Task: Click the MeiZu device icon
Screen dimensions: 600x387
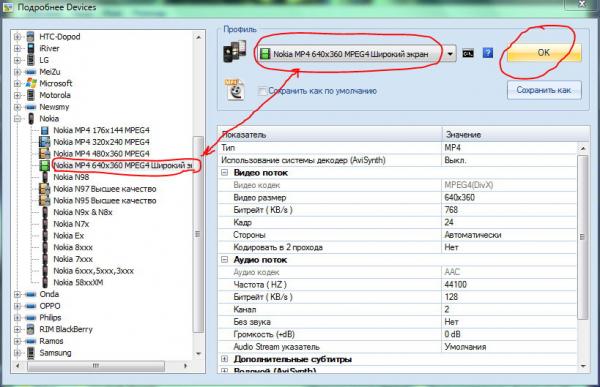Action: tap(31, 72)
